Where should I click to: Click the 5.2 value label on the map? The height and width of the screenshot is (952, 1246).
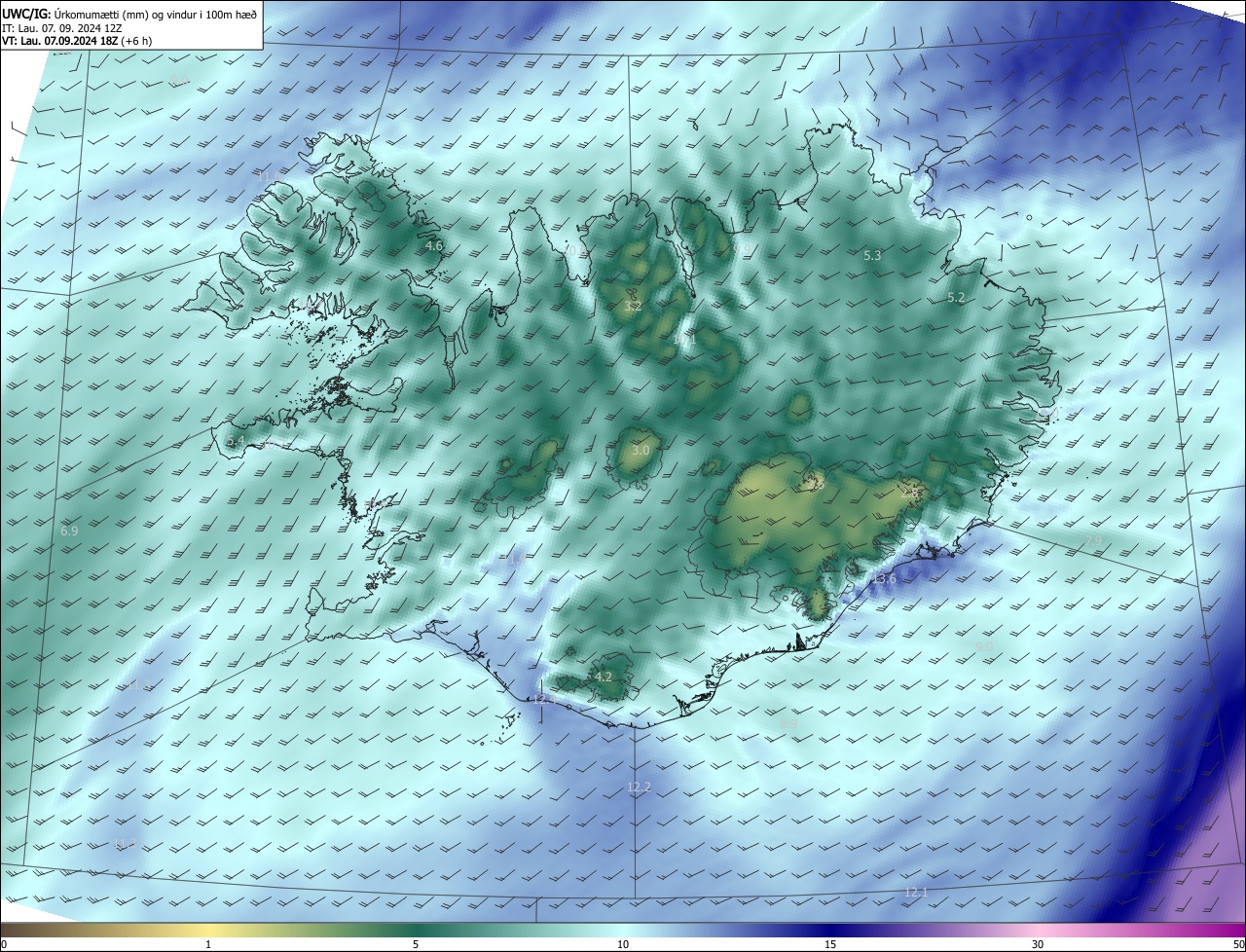coord(956,298)
